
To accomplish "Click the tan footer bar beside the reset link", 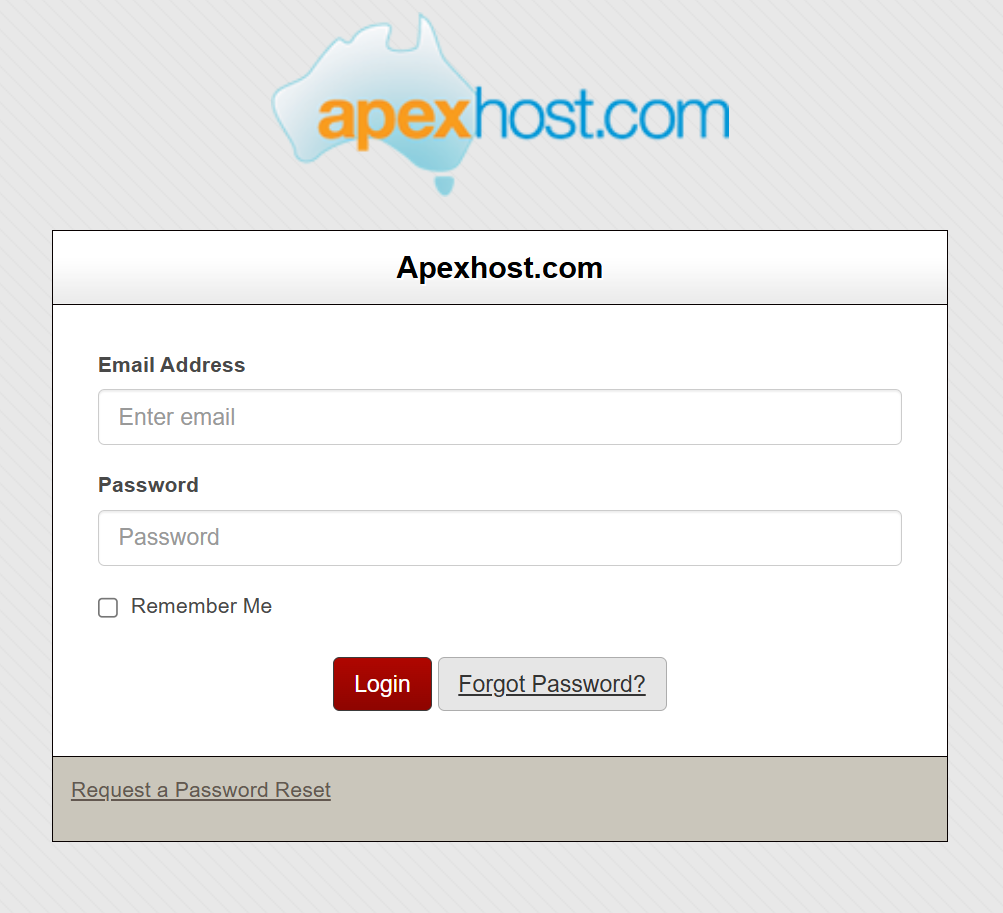I will tap(638, 798).
